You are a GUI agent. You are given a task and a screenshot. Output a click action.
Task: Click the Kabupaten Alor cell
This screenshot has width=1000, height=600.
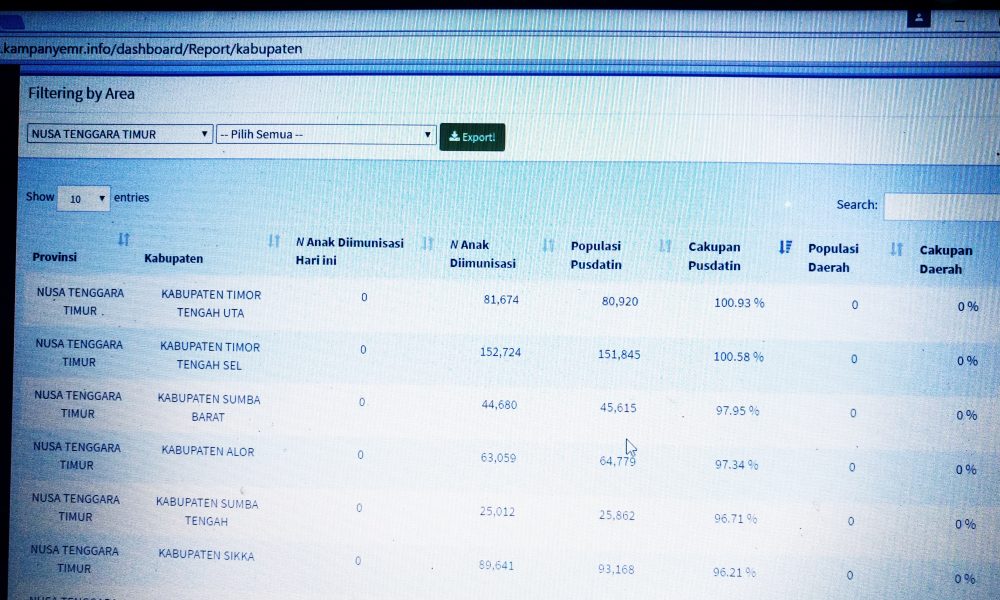pos(208,451)
